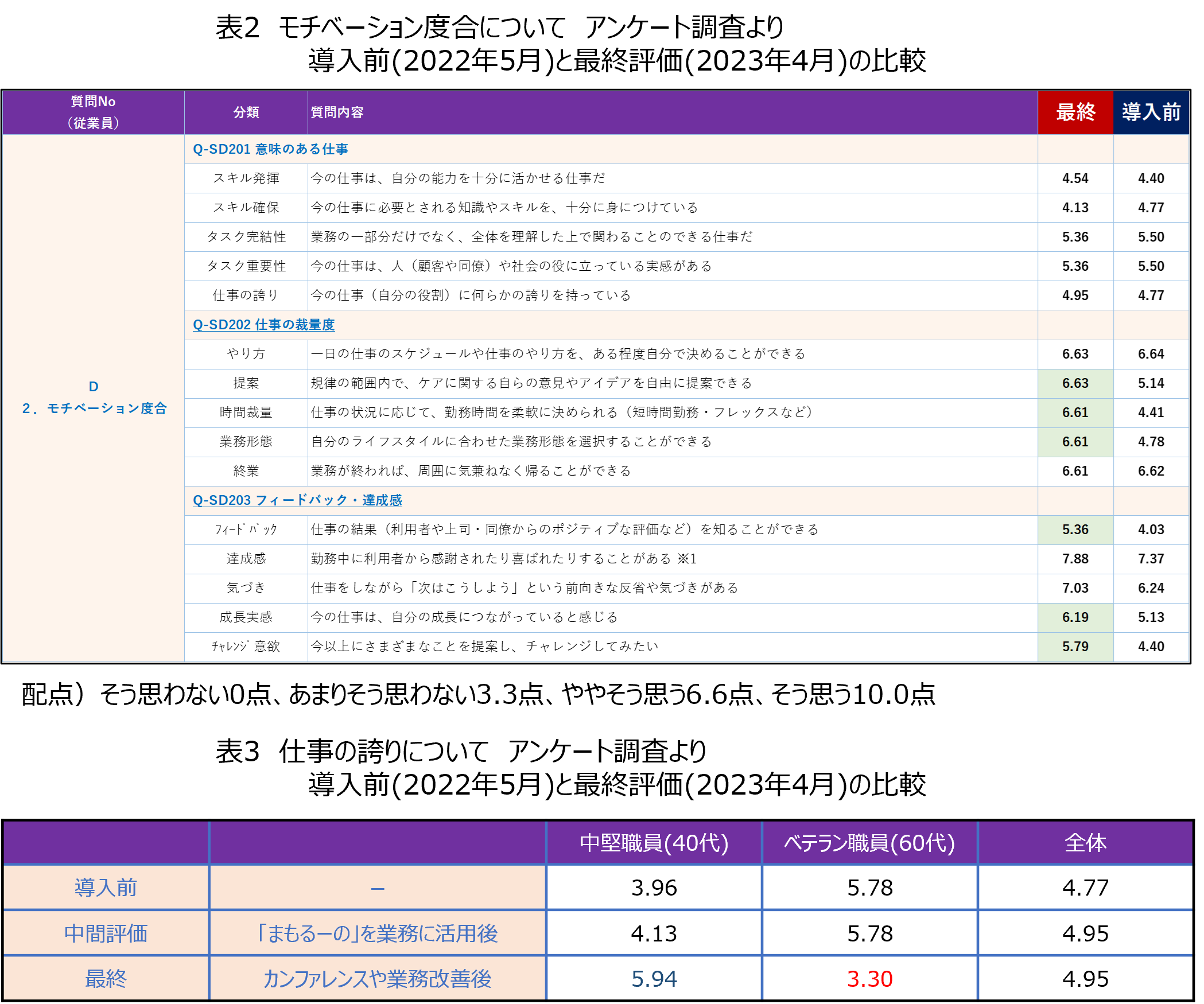Click the ベテラン職員(60代) column header

click(x=869, y=843)
